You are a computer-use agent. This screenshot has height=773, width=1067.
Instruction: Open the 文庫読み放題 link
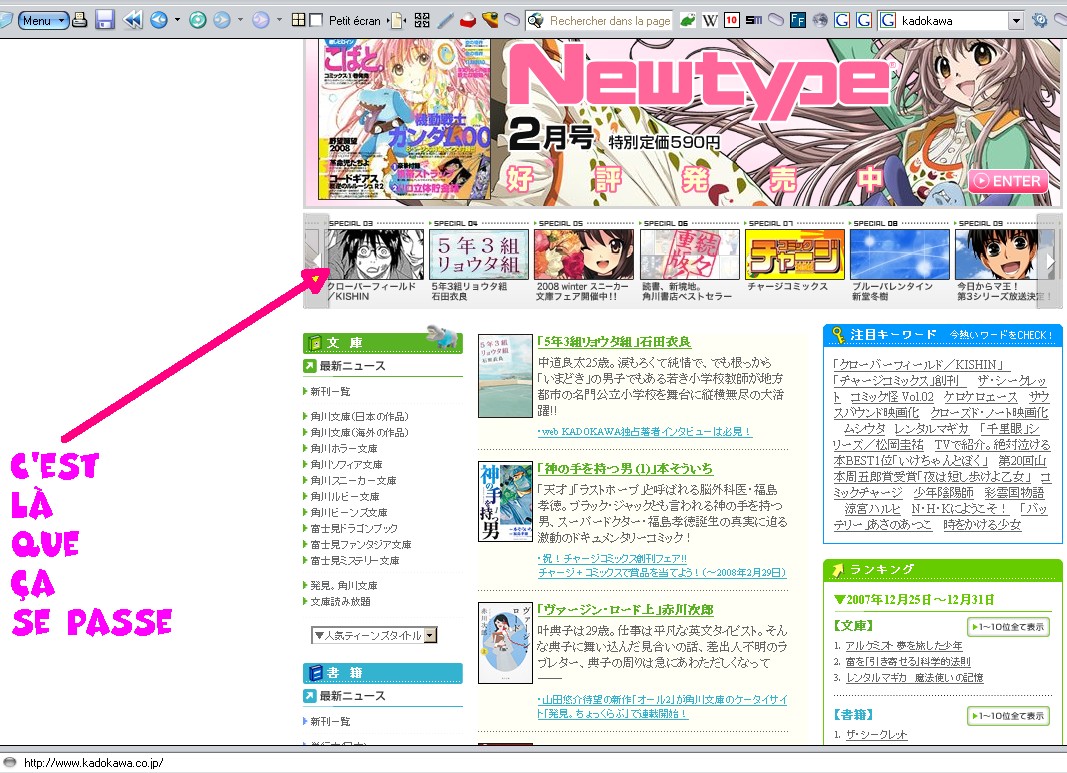340,602
